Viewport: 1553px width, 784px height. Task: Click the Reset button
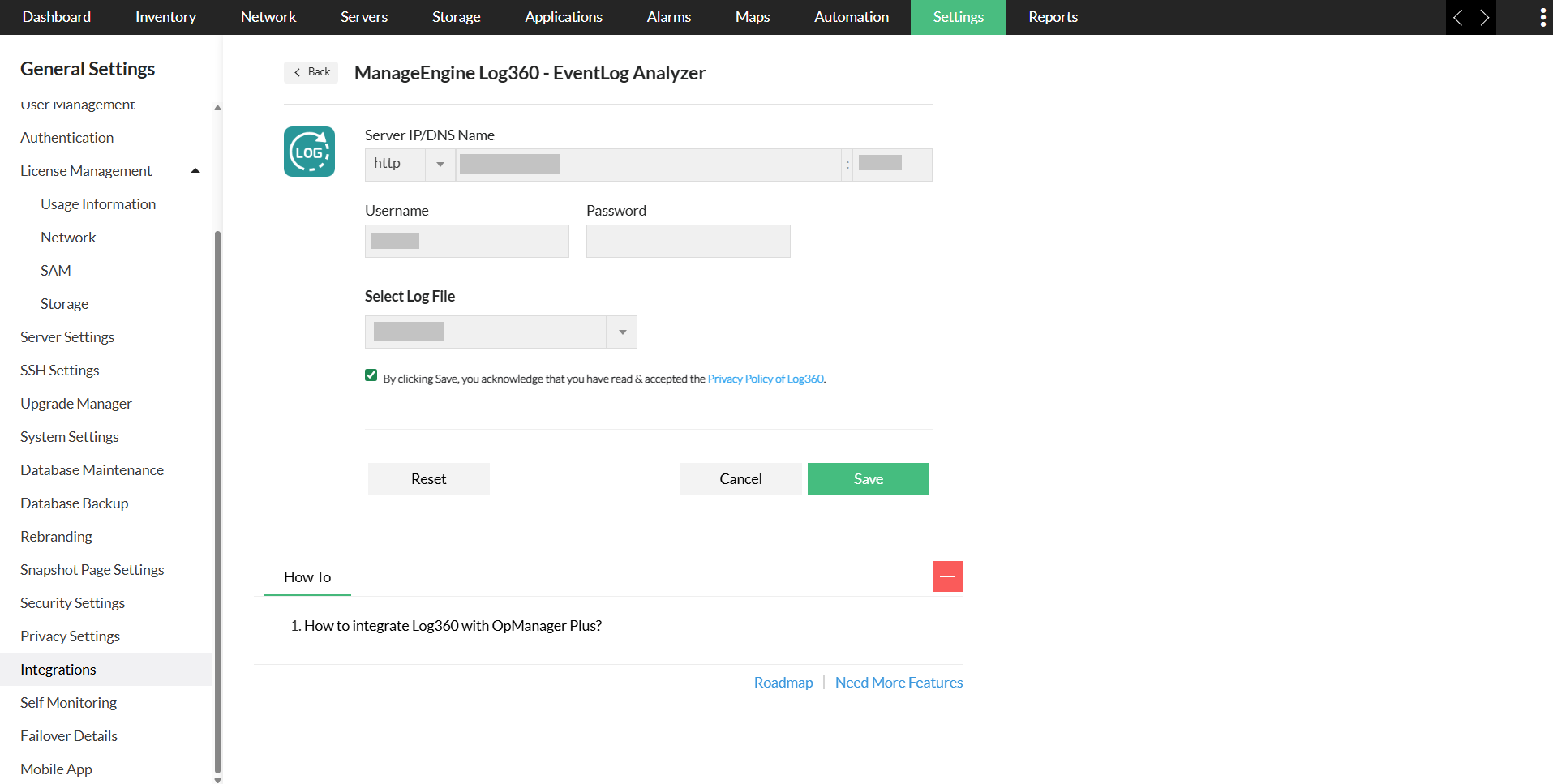coord(429,478)
